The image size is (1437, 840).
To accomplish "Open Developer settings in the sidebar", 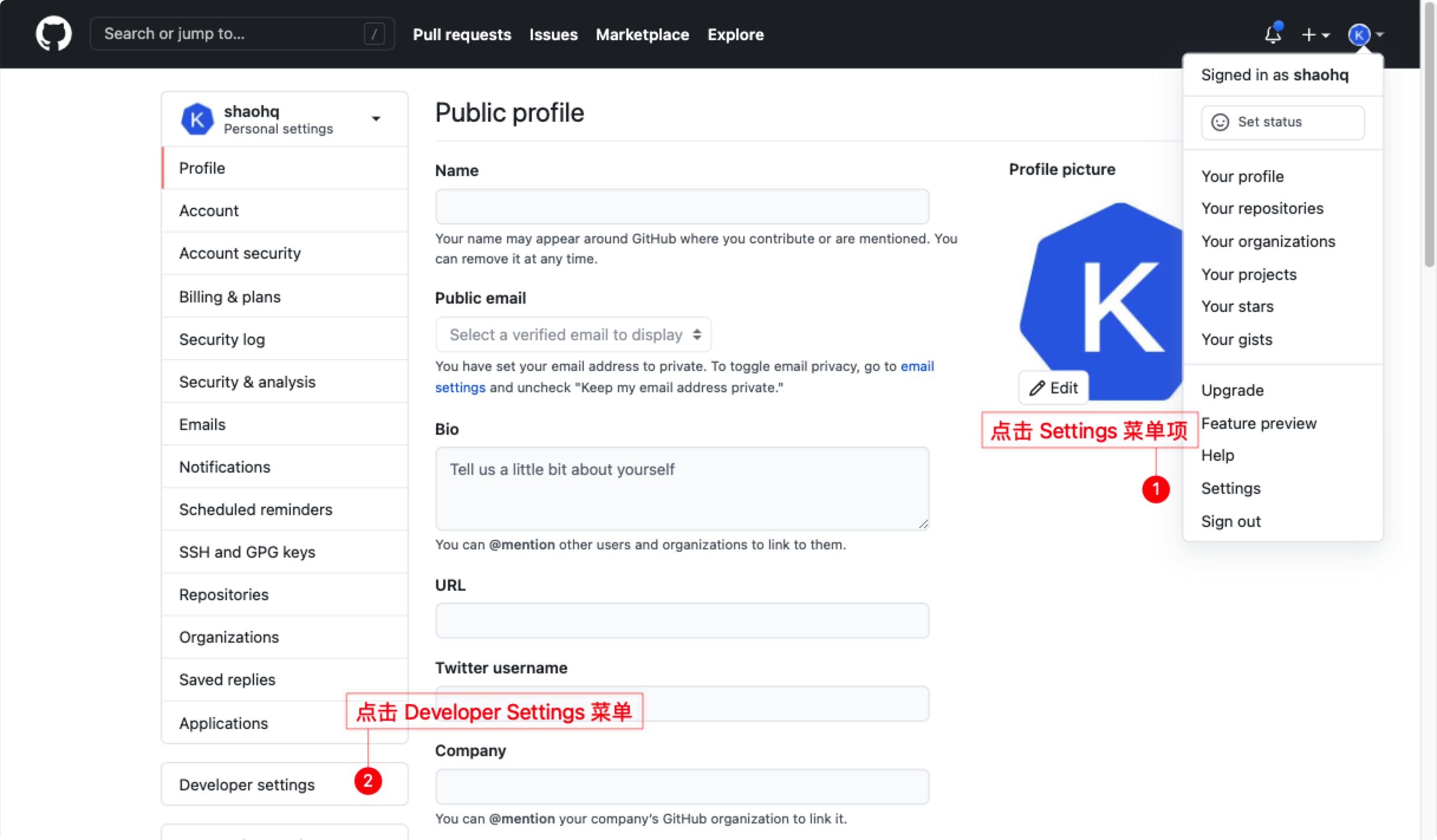I will [247, 784].
